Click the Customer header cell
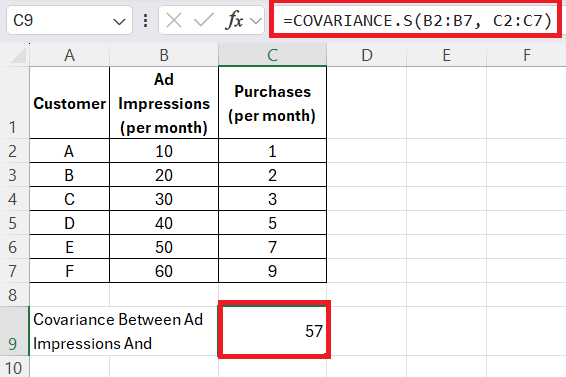The image size is (566, 377). [69, 103]
